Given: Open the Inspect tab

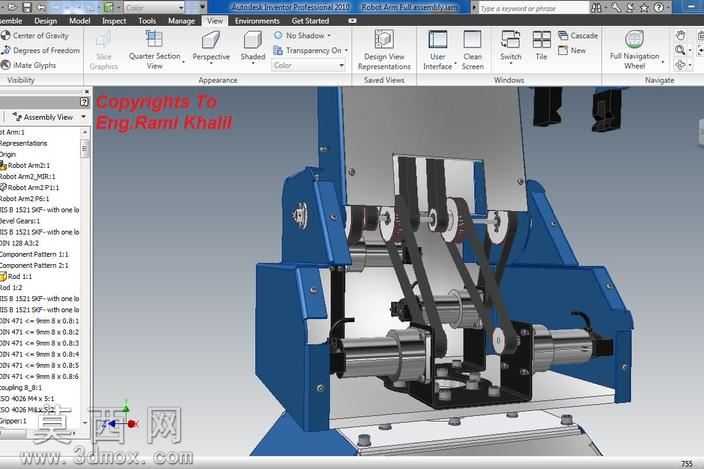Looking at the screenshot, I should point(114,21).
